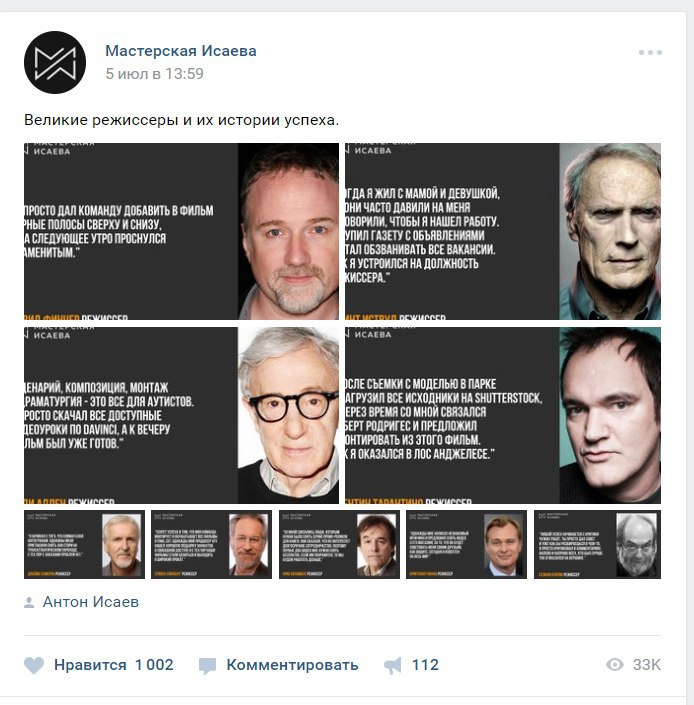Open the photo mentioning Shutterstock

point(503,415)
